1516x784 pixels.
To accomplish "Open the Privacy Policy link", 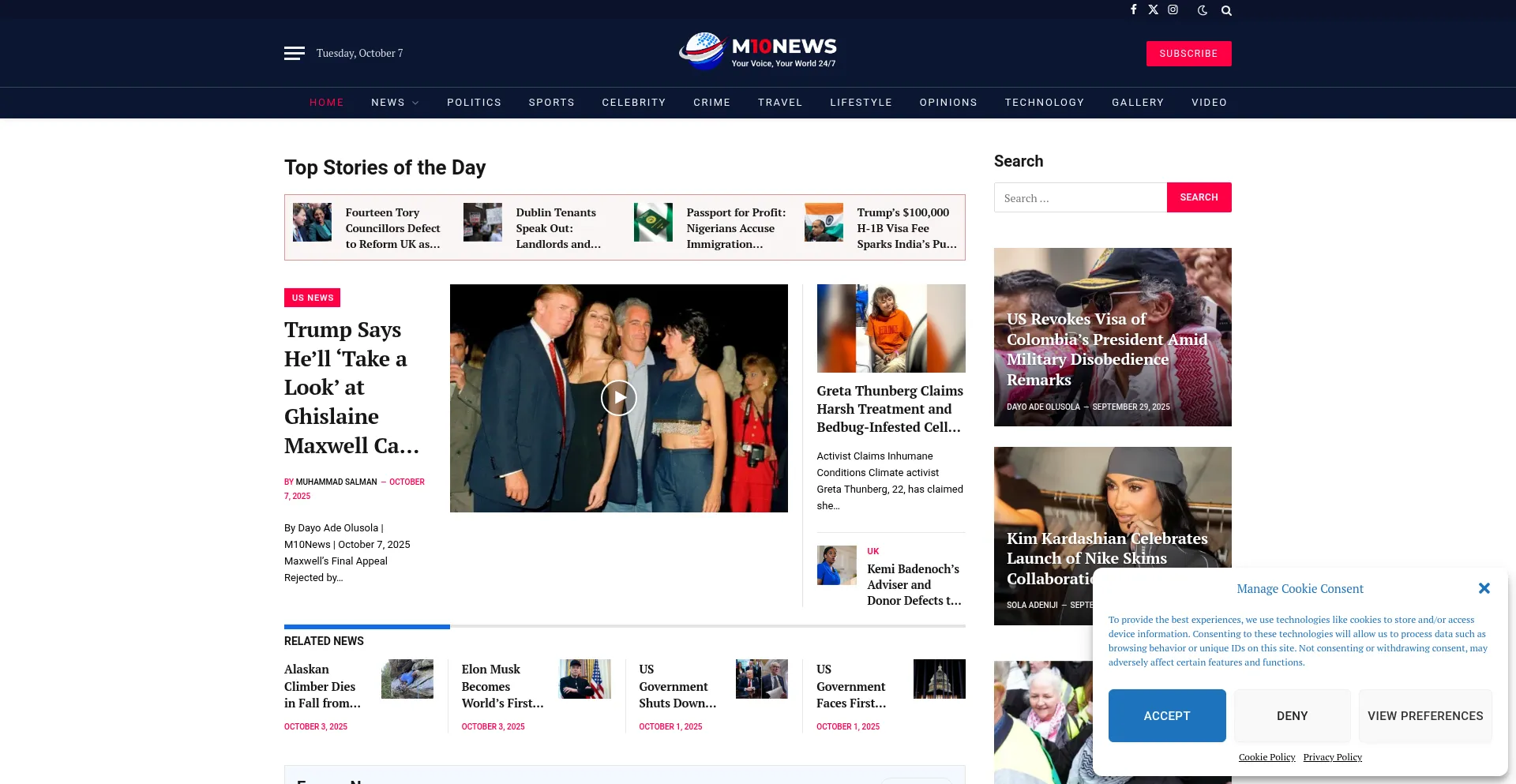I will click(1332, 757).
